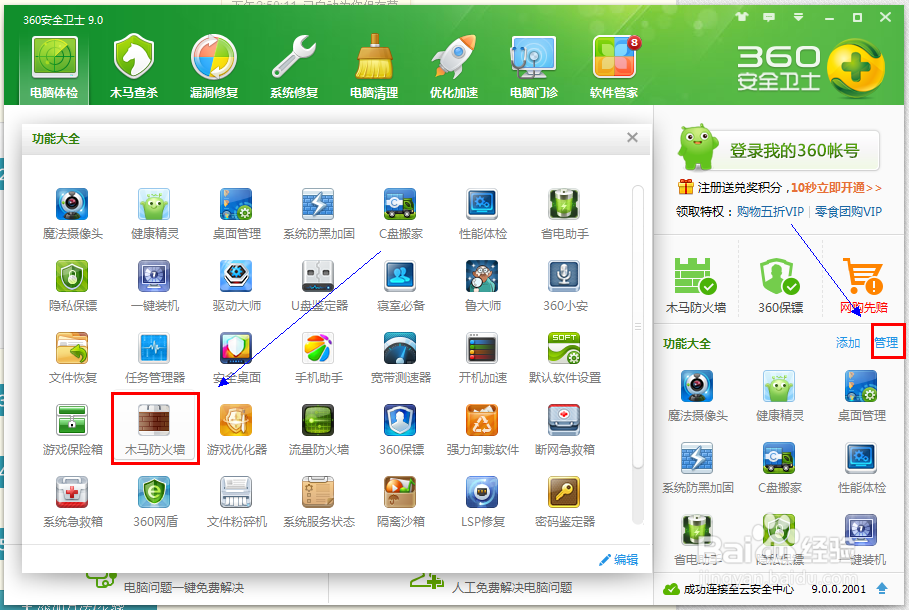Open 鲁大师 tool
909x610 pixels.
[x=483, y=286]
